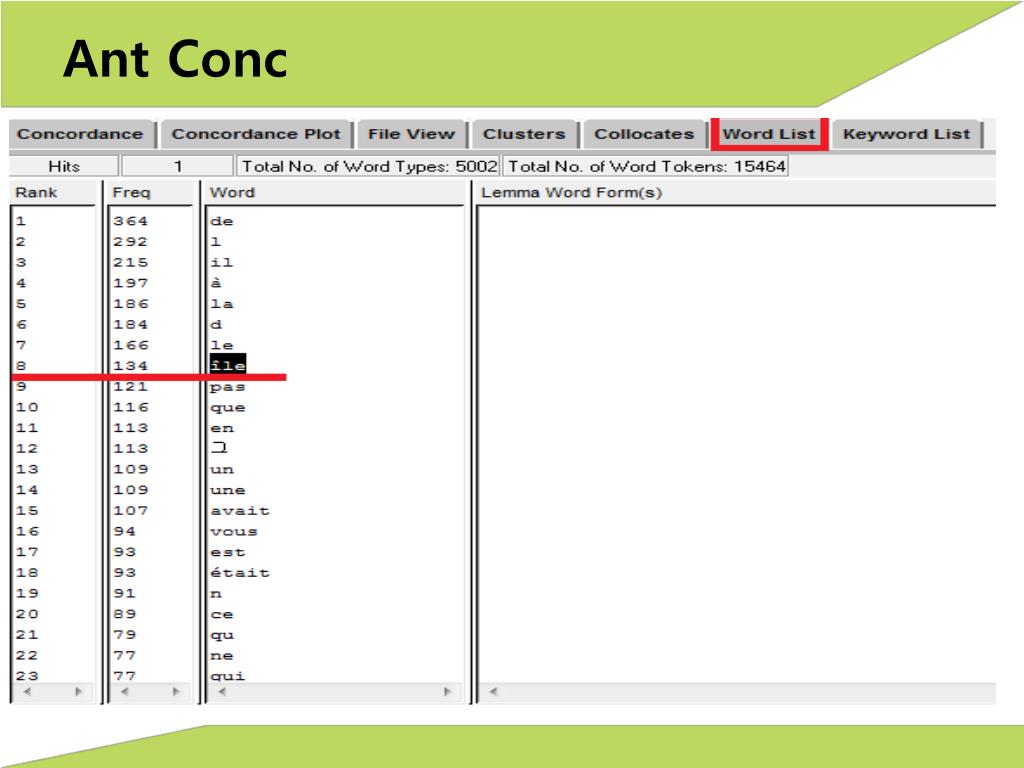Click frequency value 215
The height and width of the screenshot is (768, 1024).
131,263
